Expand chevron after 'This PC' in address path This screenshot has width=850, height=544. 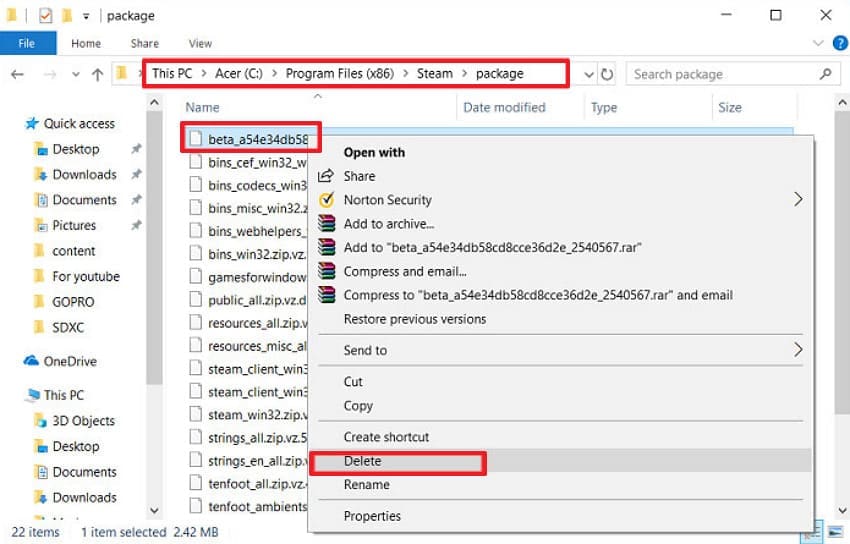[x=204, y=74]
